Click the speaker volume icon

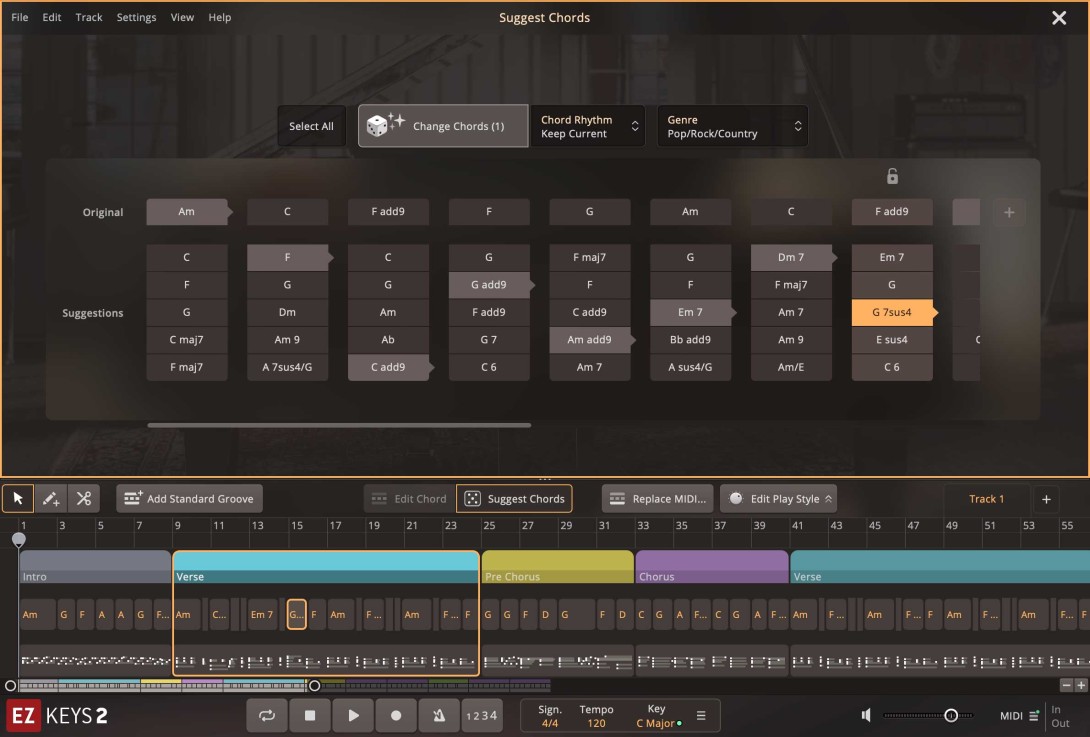[x=866, y=715]
